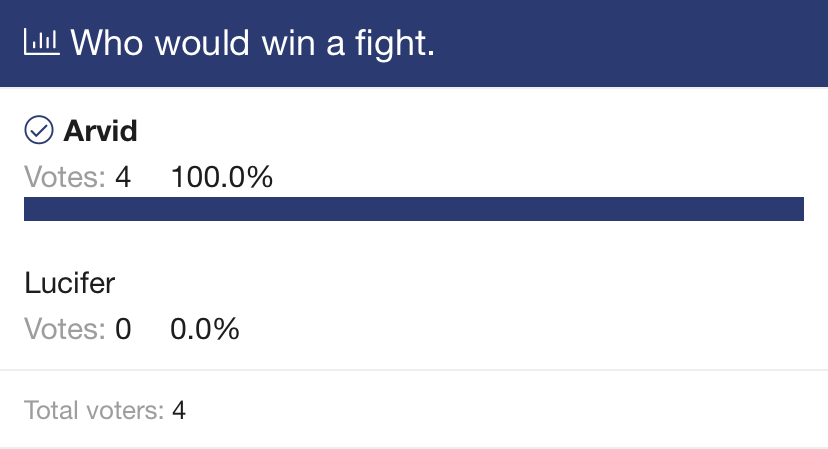Click the poll bar-chart icon in header
Viewport: 828px width, 449px height.
click(x=42, y=42)
